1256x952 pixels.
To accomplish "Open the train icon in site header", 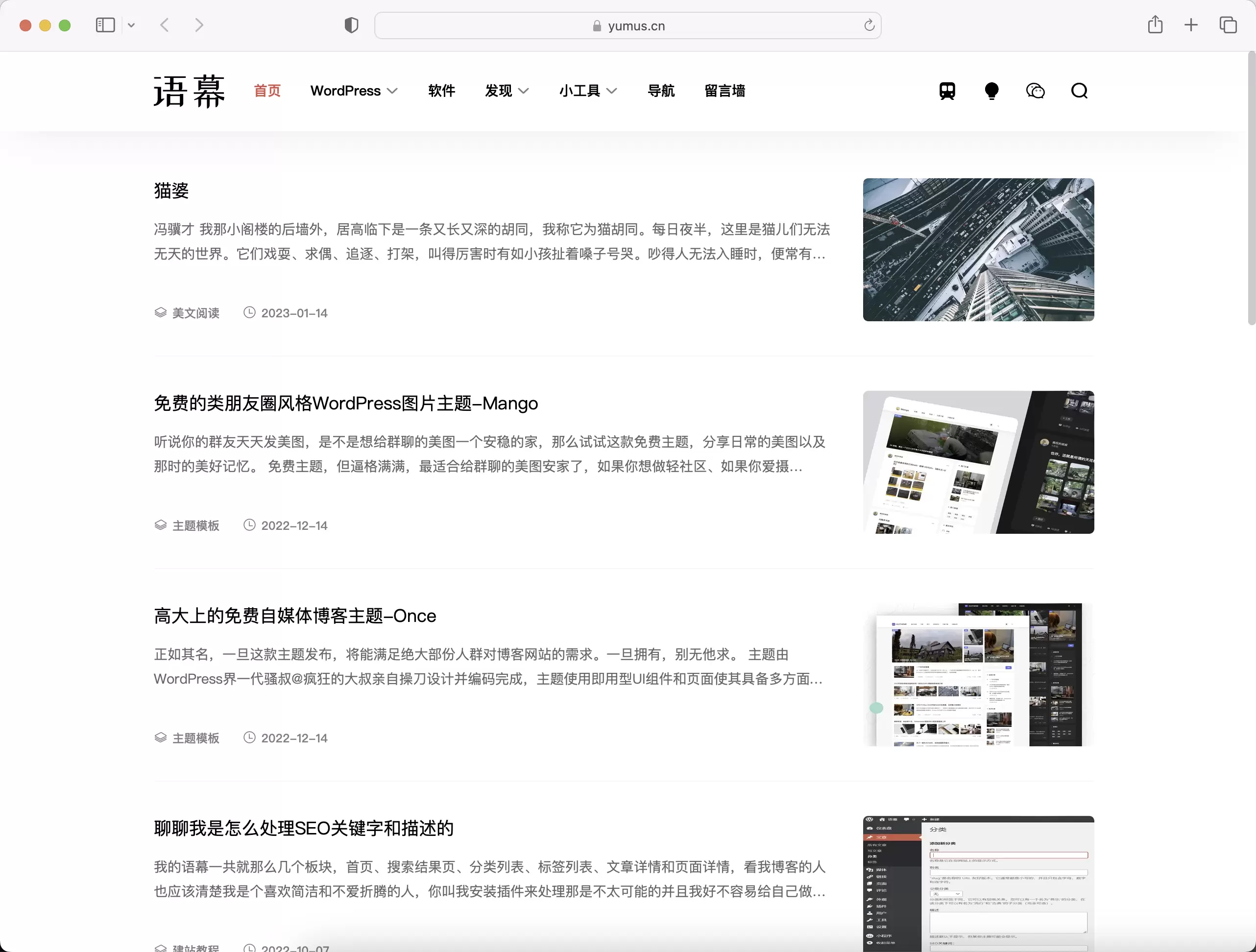I will (x=947, y=91).
